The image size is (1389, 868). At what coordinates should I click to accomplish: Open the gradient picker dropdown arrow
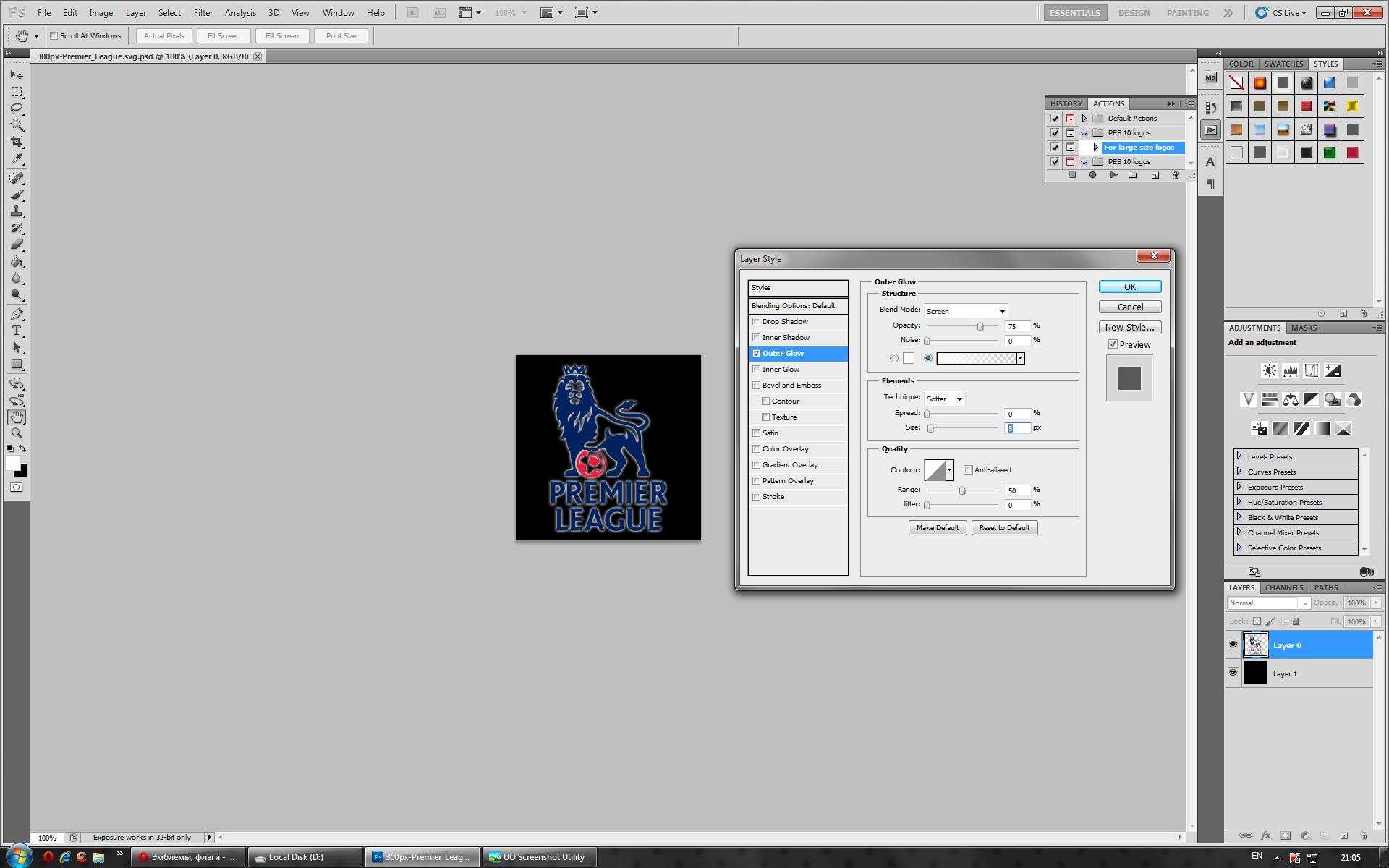1020,359
